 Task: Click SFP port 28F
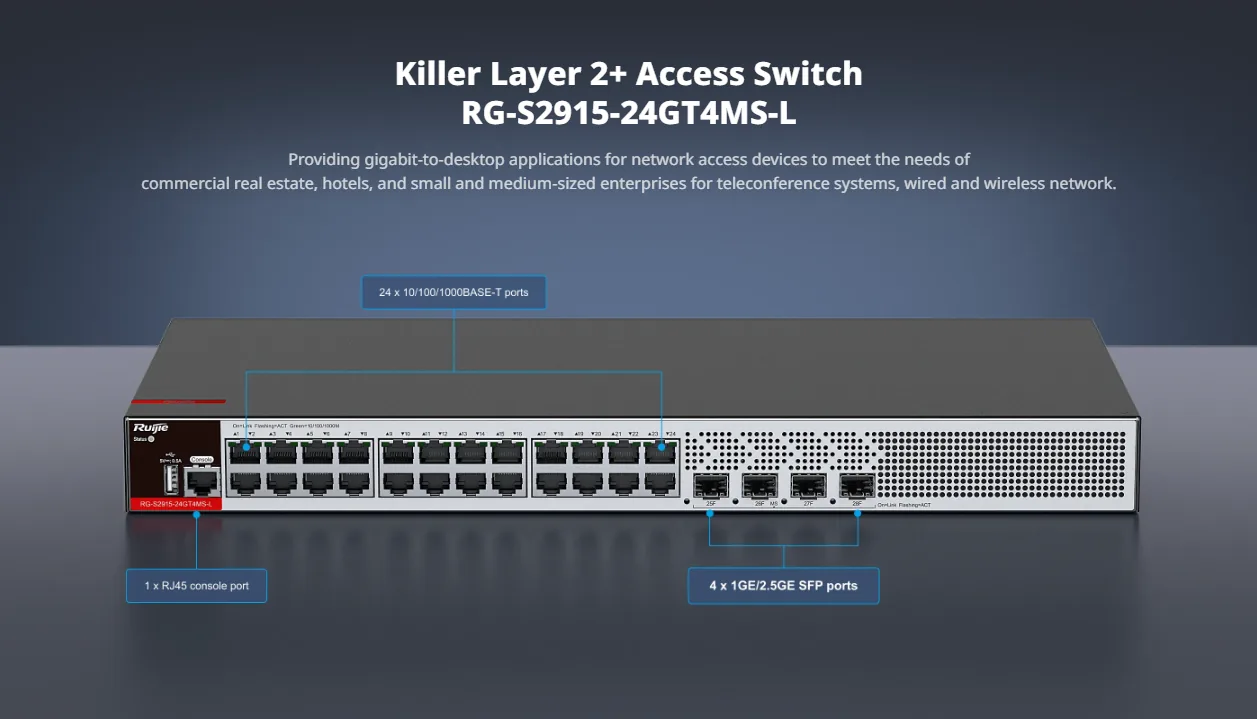[857, 487]
